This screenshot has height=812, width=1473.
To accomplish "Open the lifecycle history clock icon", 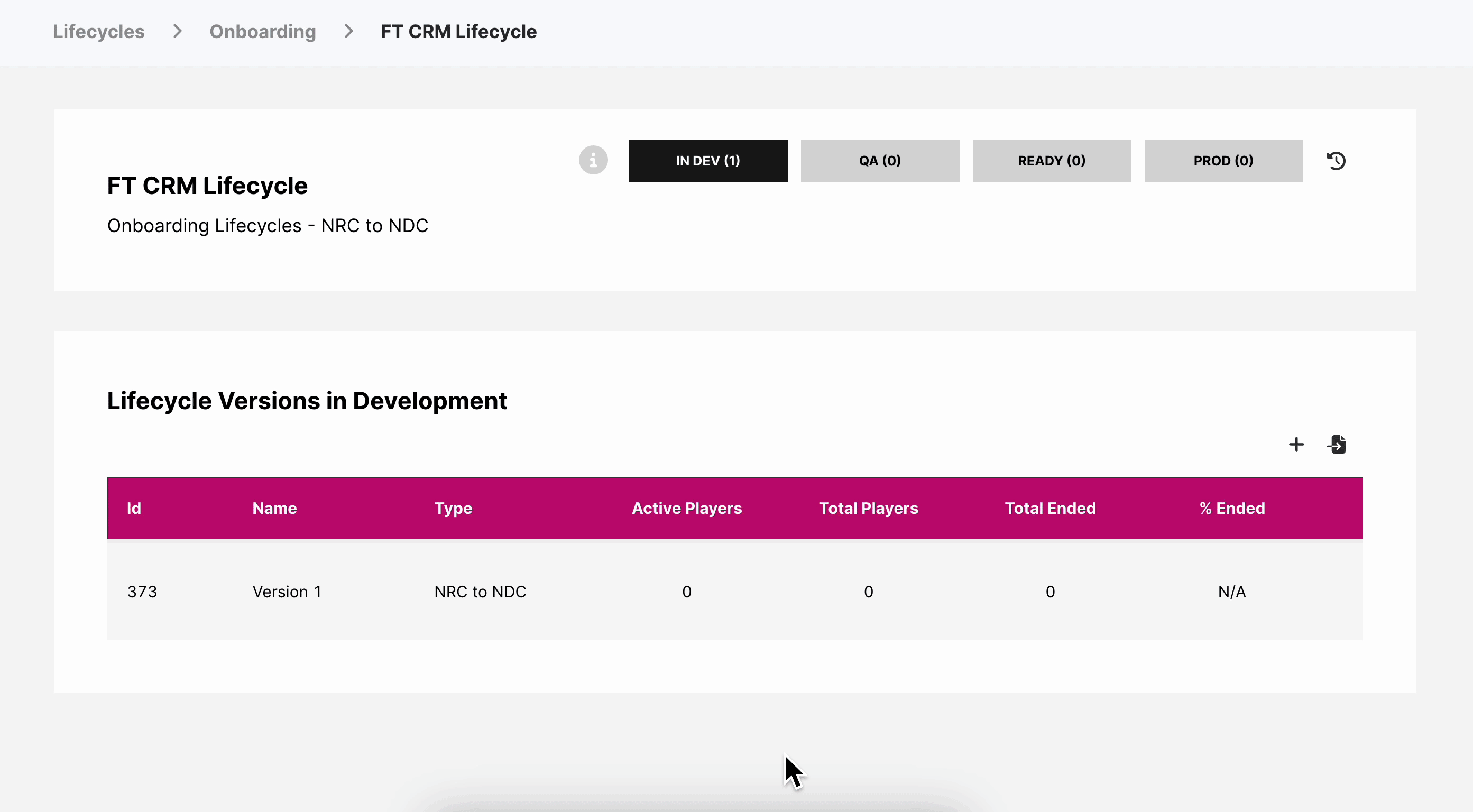I will (1336, 161).
